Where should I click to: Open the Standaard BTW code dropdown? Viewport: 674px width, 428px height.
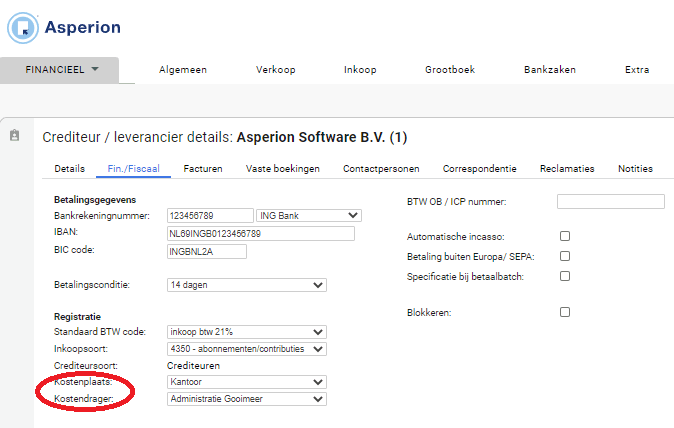coord(247,332)
